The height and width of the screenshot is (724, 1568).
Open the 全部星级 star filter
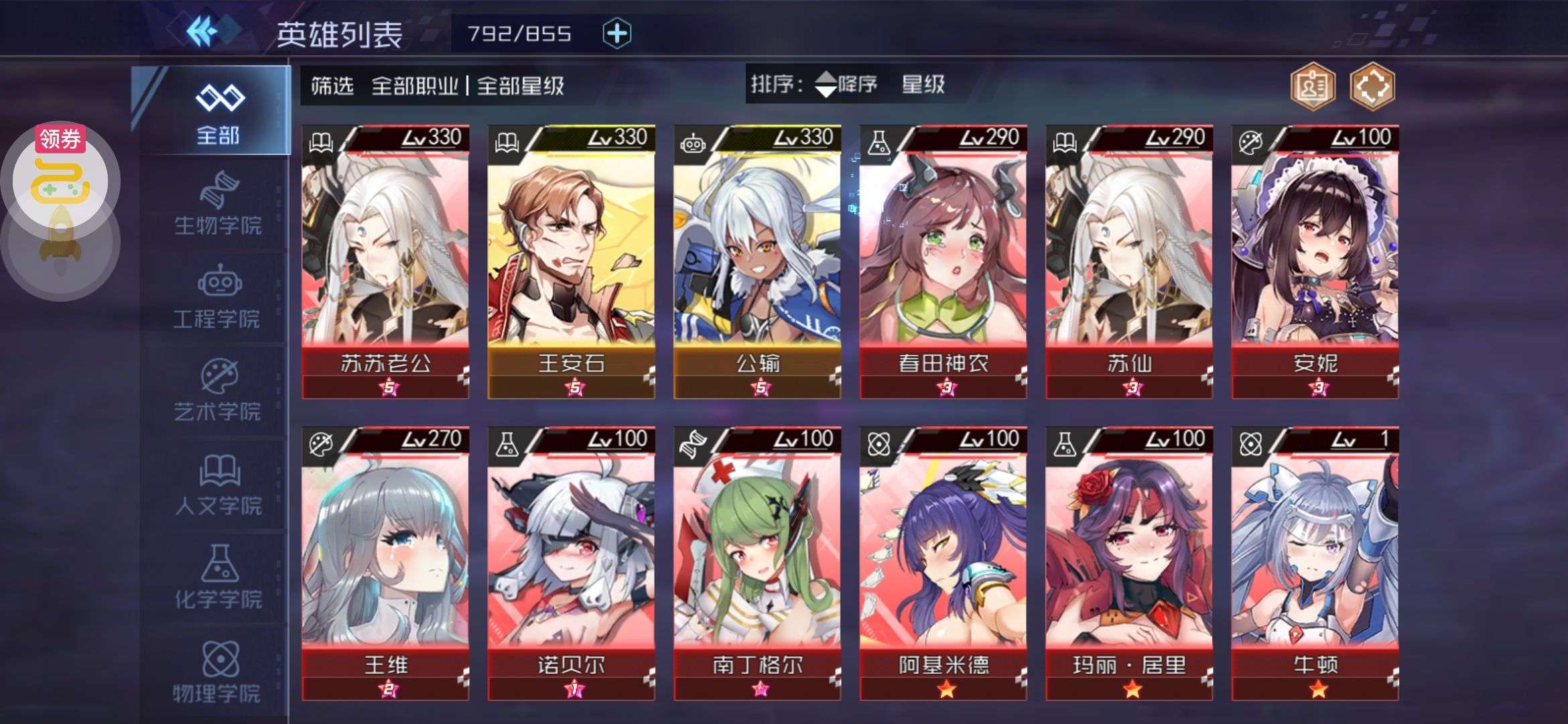pyautogui.click(x=520, y=86)
